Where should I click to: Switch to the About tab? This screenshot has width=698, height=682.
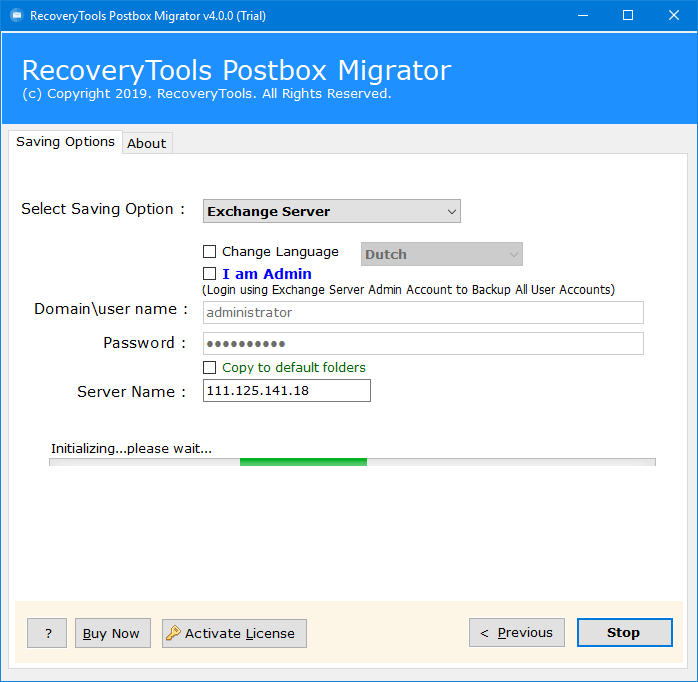point(146,143)
